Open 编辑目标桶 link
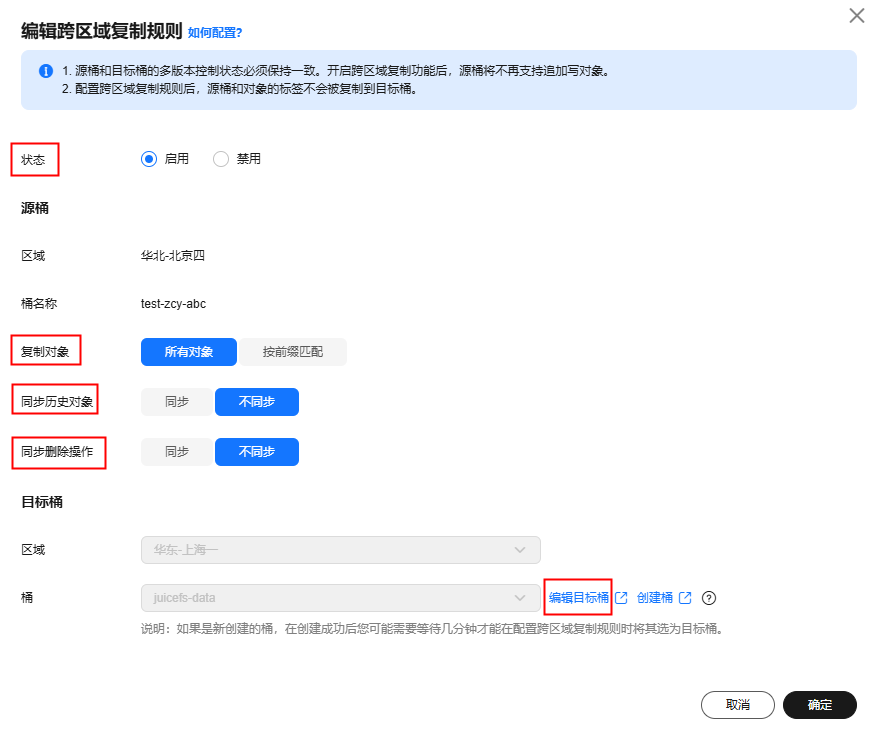The height and width of the screenshot is (729, 876). (x=578, y=598)
